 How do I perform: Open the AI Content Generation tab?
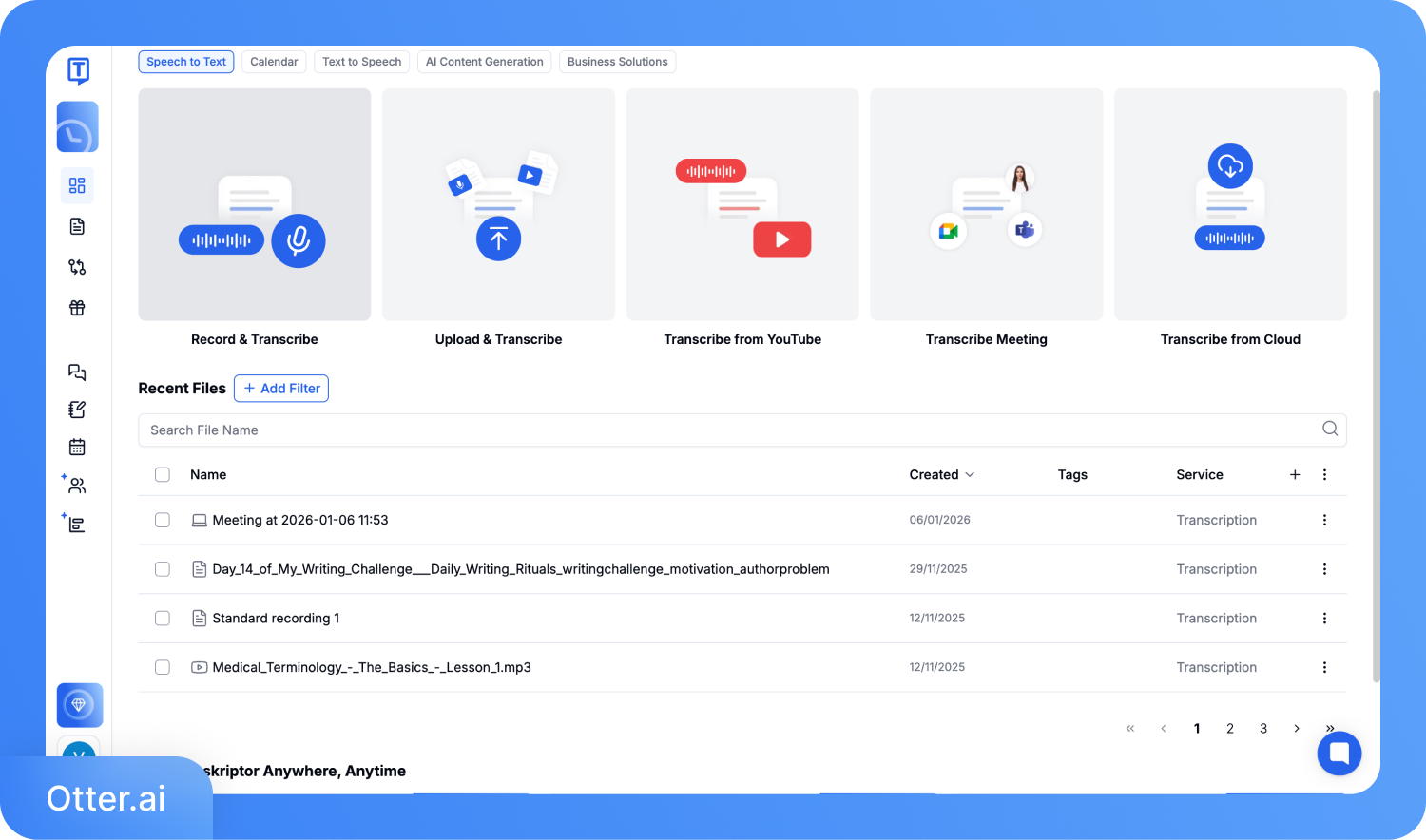click(x=484, y=62)
